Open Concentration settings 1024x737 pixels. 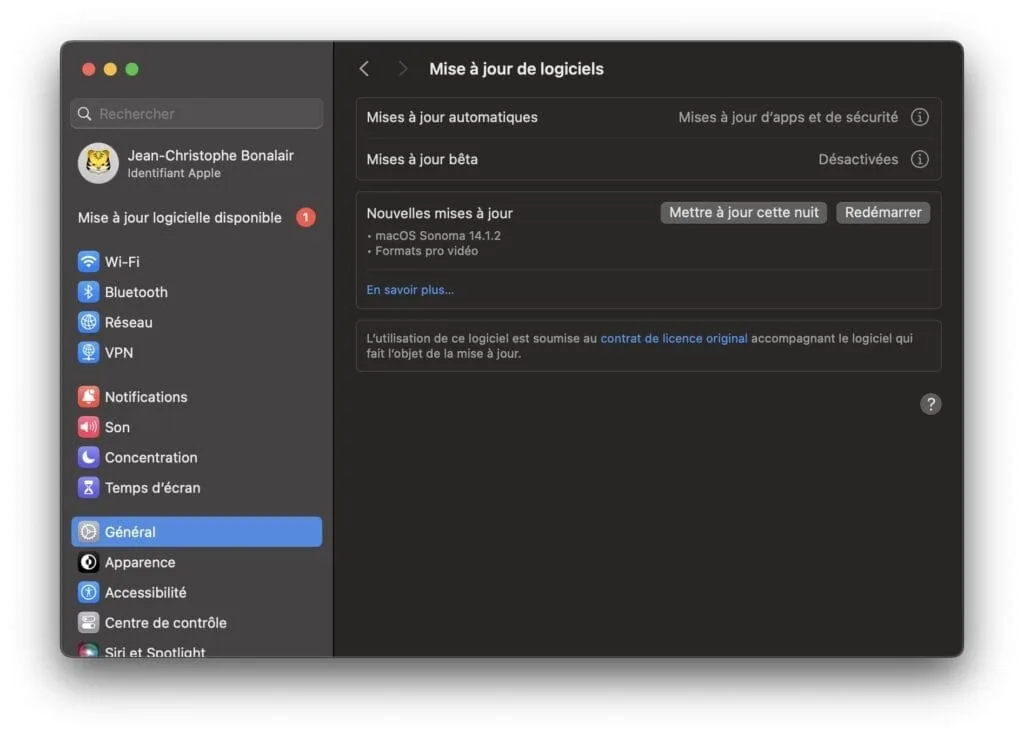[x=88, y=457]
